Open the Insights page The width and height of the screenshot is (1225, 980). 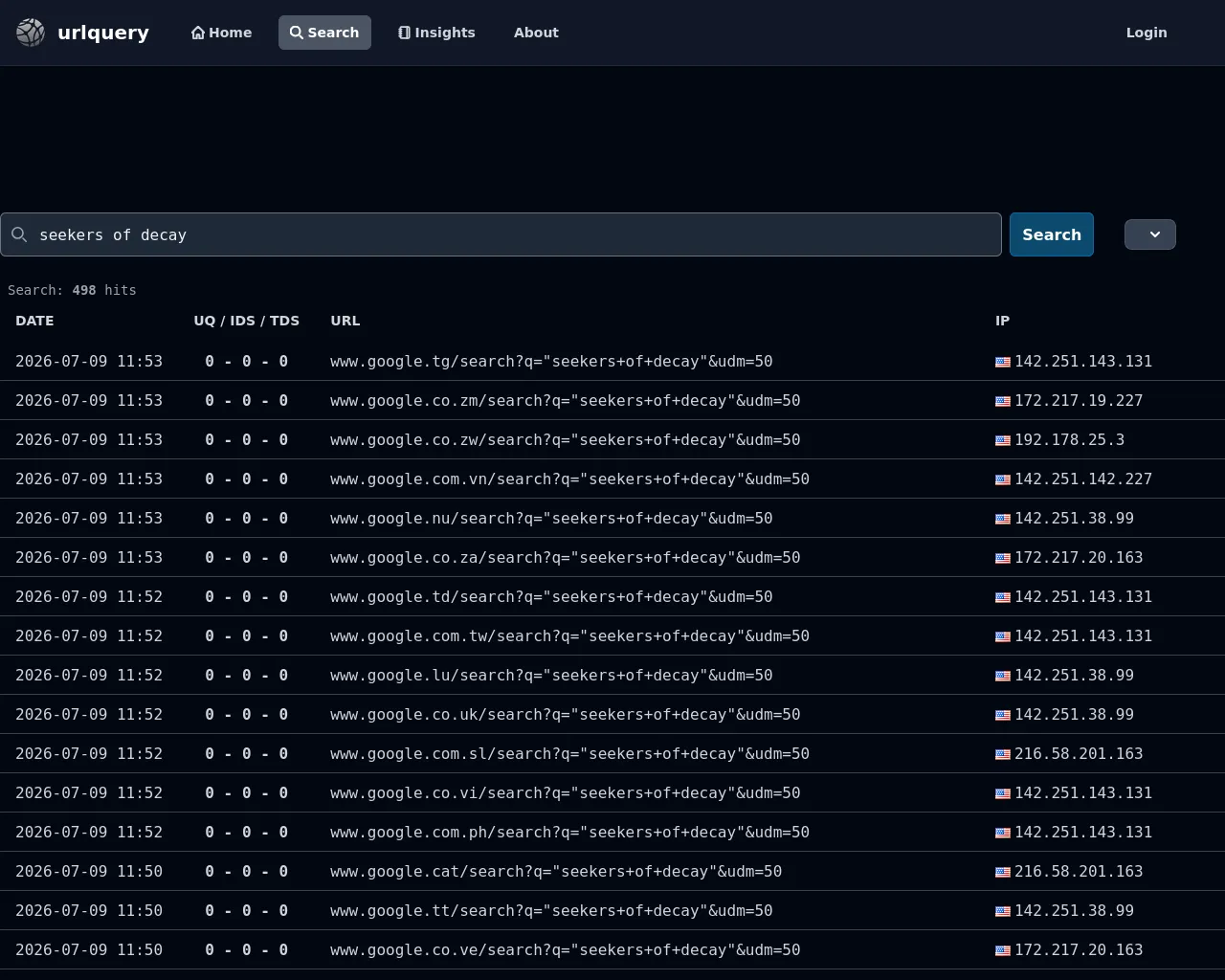point(436,33)
